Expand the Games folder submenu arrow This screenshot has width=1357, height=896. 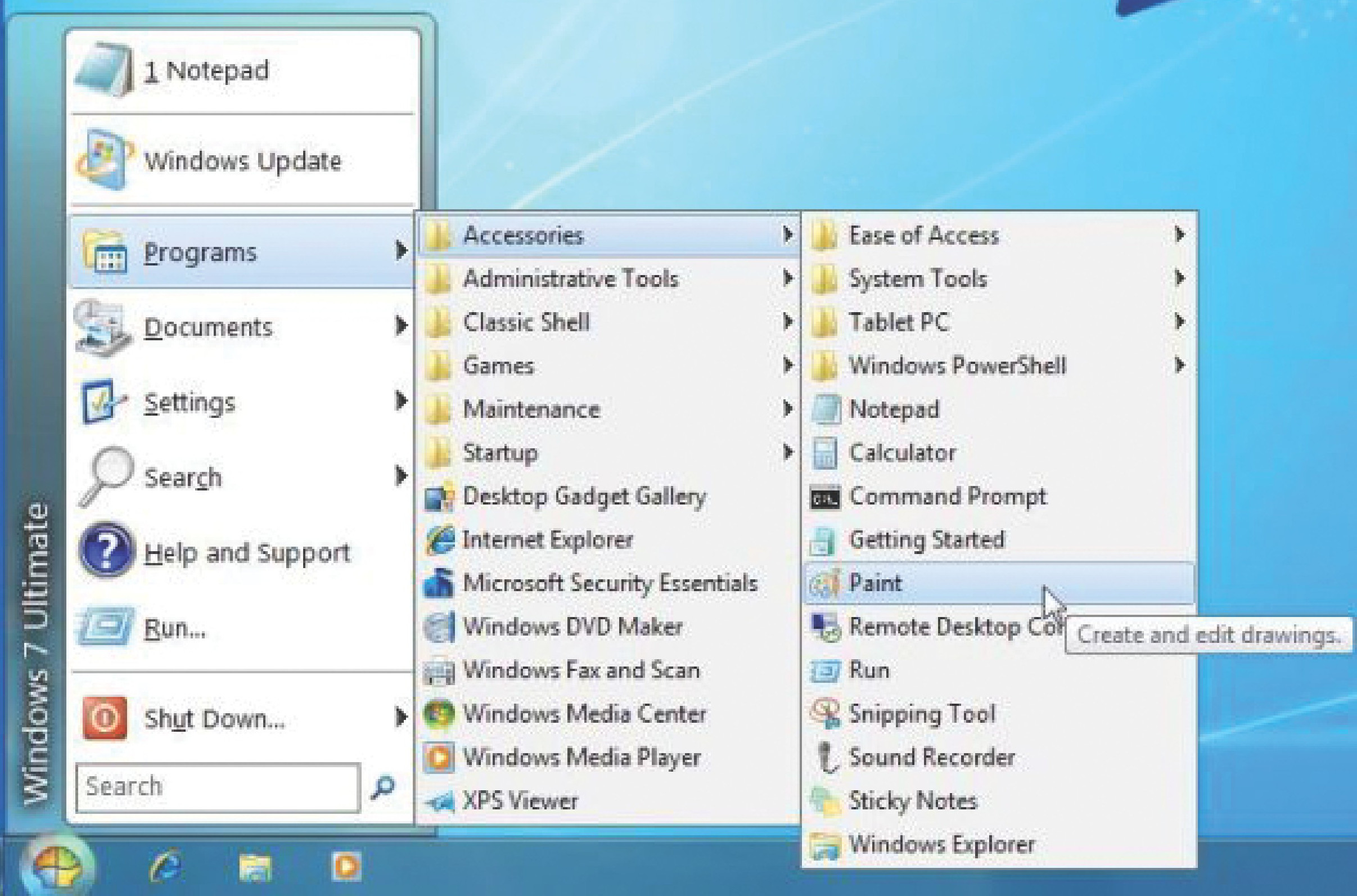tap(787, 365)
